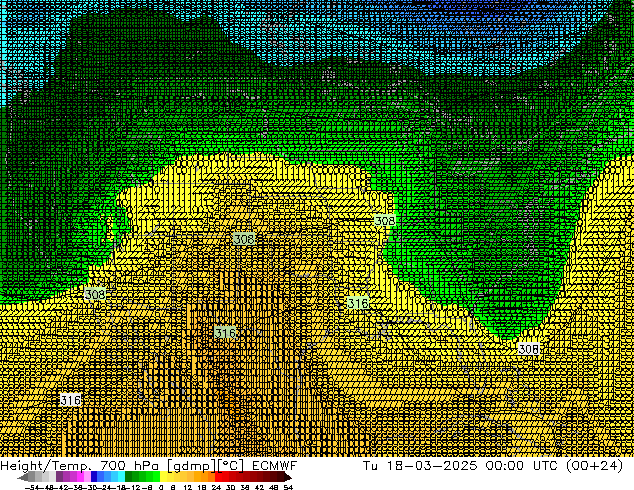
Task: Click the '00:00 UTC' time text
Action: click(x=521, y=466)
